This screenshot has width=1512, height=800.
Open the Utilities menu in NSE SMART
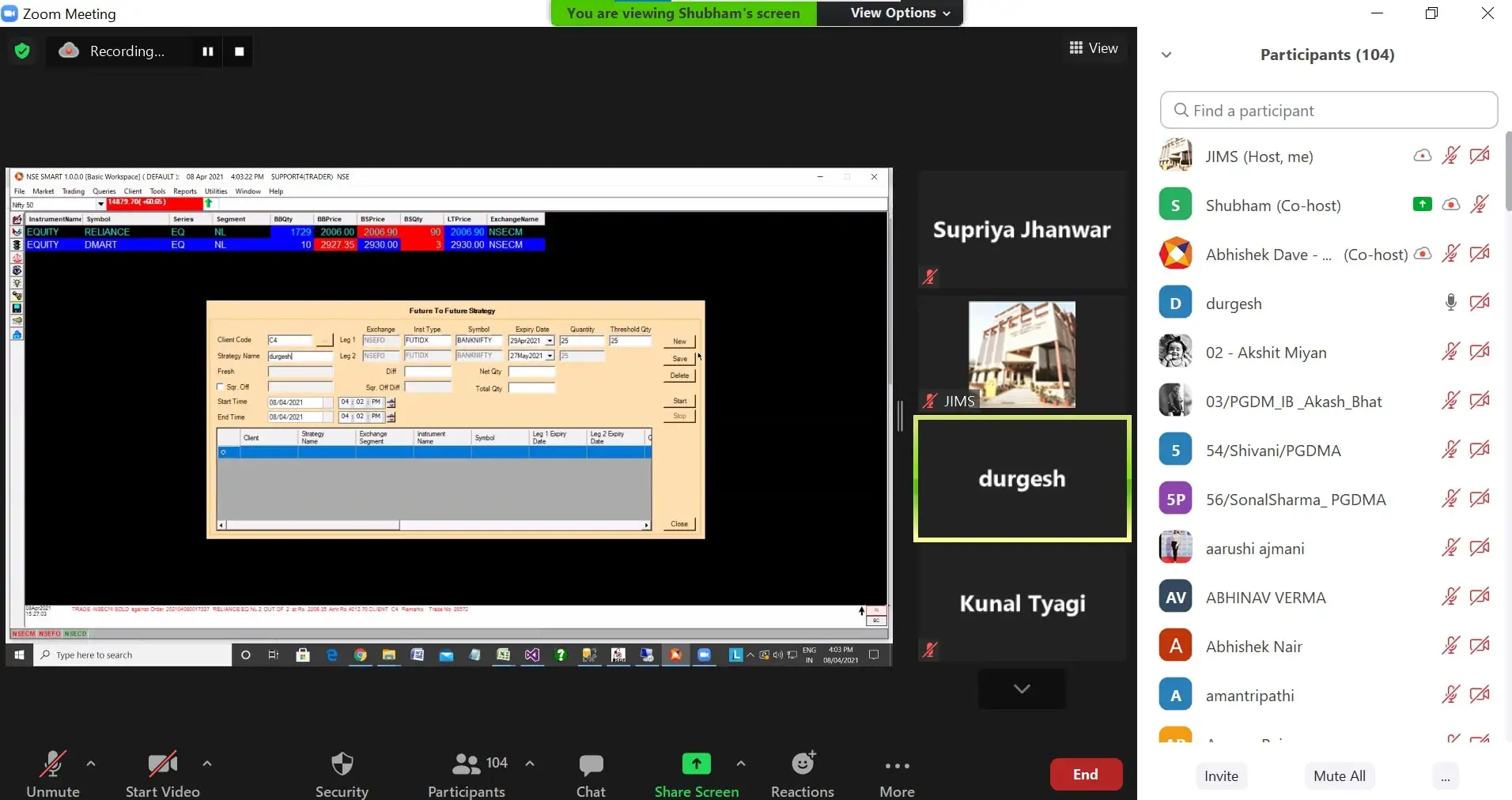[216, 191]
